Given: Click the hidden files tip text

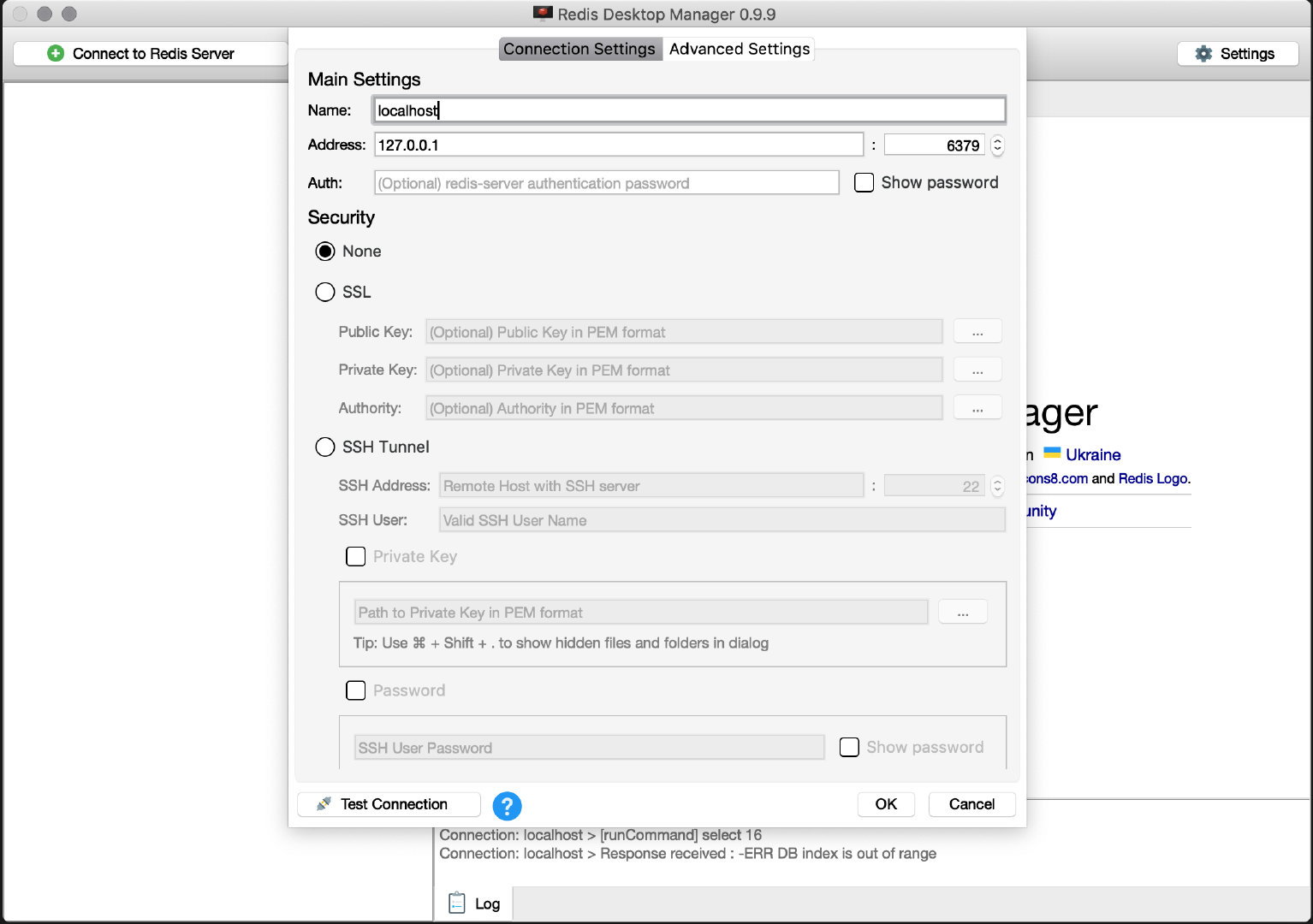Looking at the screenshot, I should (561, 643).
